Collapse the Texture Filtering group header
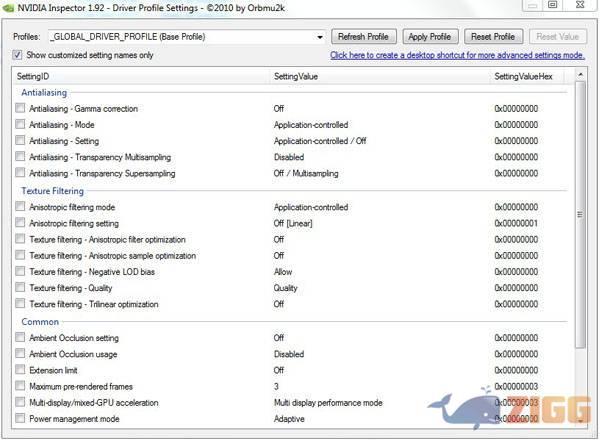This screenshot has width=600, height=440. click(x=52, y=190)
